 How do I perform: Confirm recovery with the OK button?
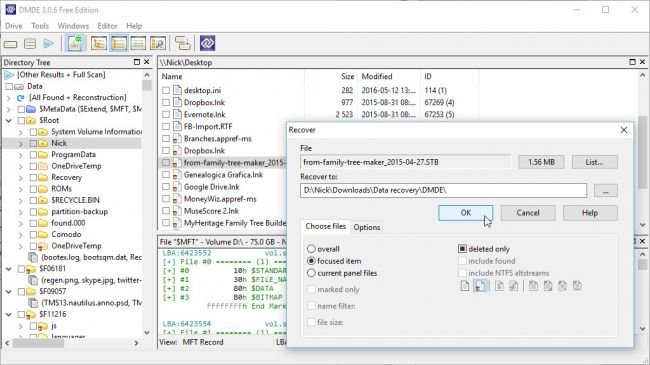(466, 213)
